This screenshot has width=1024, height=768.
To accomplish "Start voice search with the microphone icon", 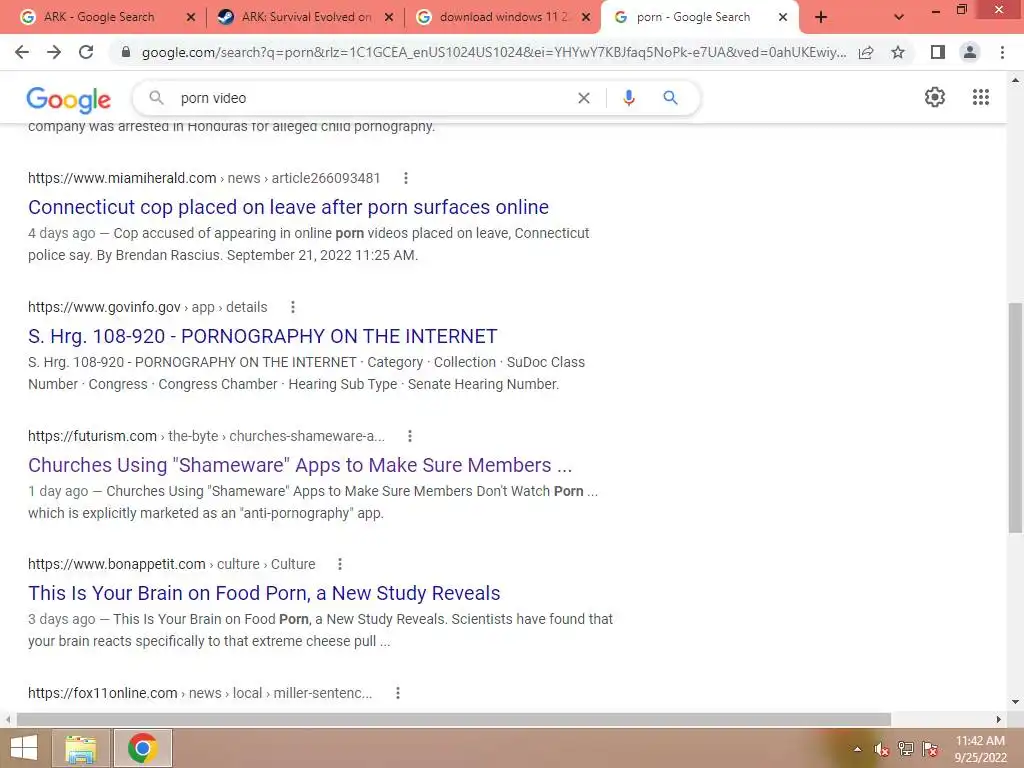I will [628, 98].
